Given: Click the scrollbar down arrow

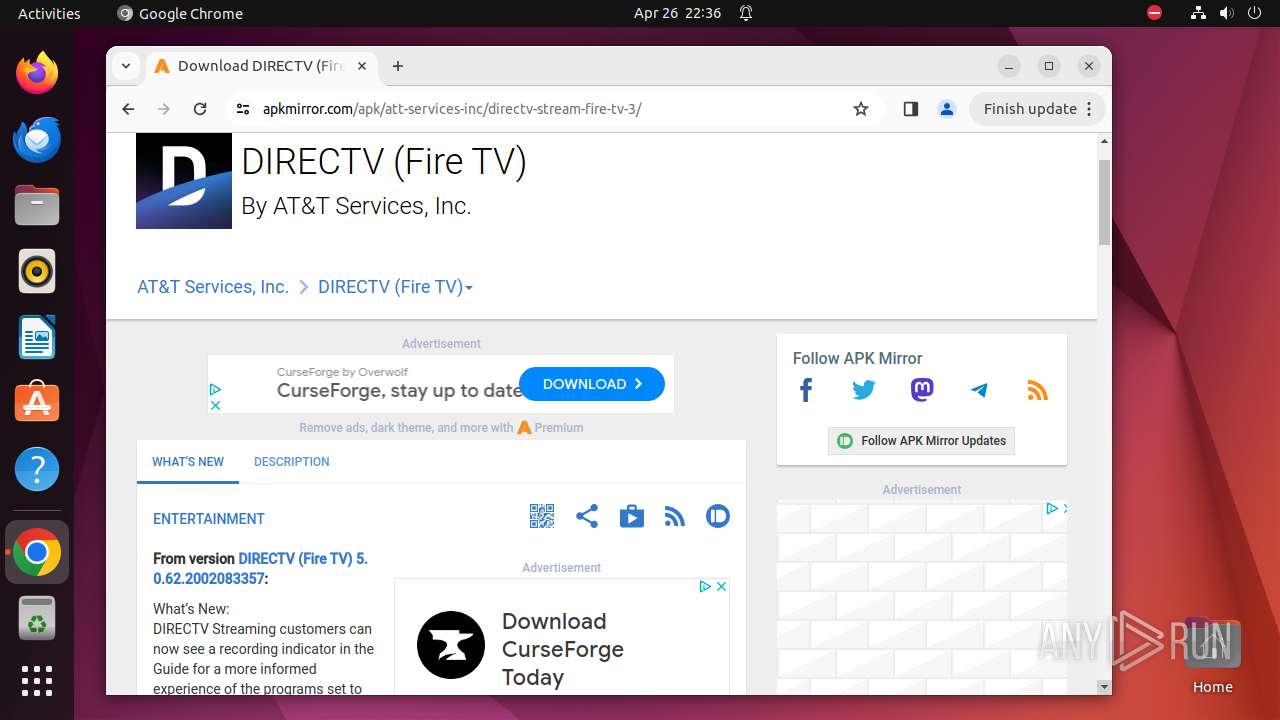Looking at the screenshot, I should [1104, 687].
